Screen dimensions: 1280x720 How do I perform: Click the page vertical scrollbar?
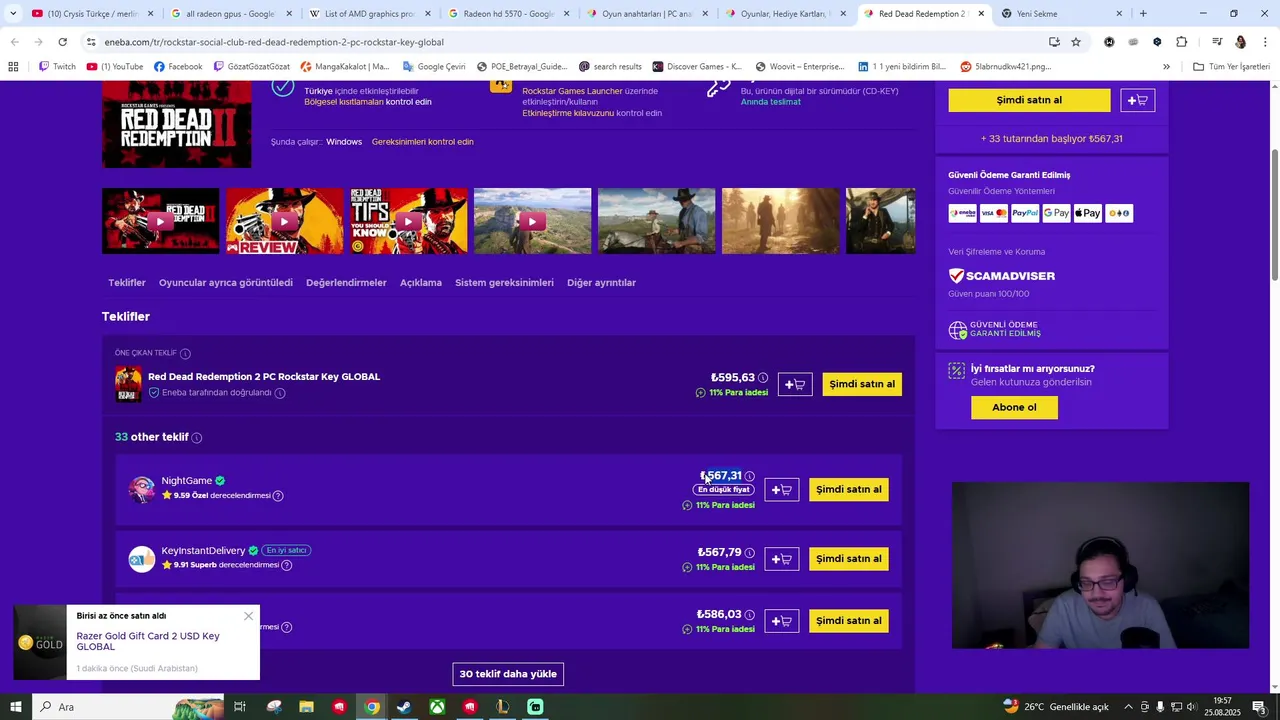click(1274, 215)
